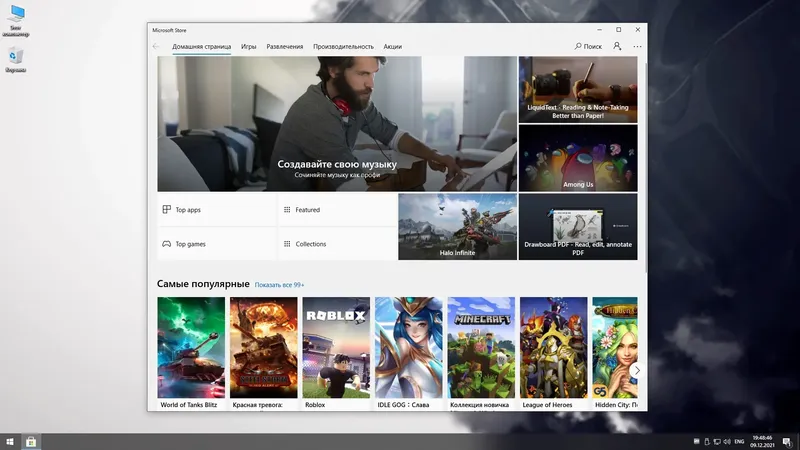Open the IDLE GOG game card

408,353
